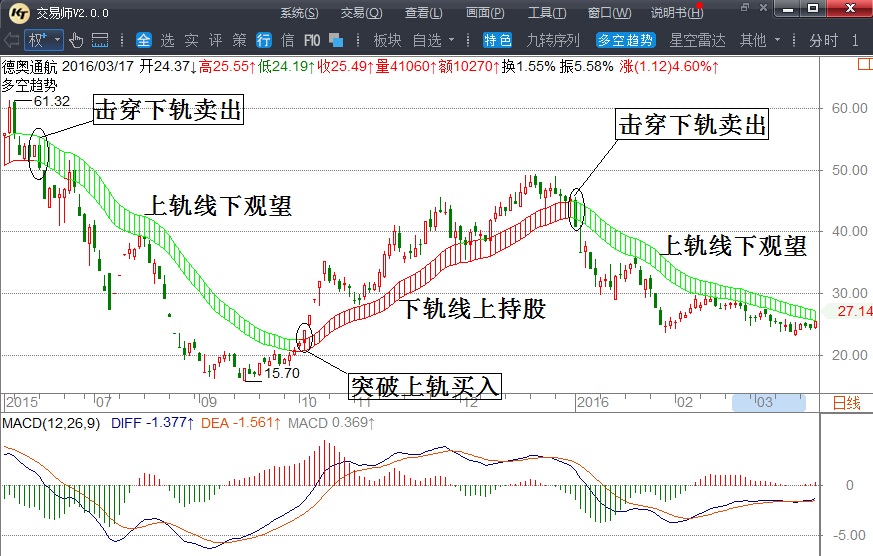The height and width of the screenshot is (556, 873).
Task: Click the 分时 chart button
Action: pos(823,40)
